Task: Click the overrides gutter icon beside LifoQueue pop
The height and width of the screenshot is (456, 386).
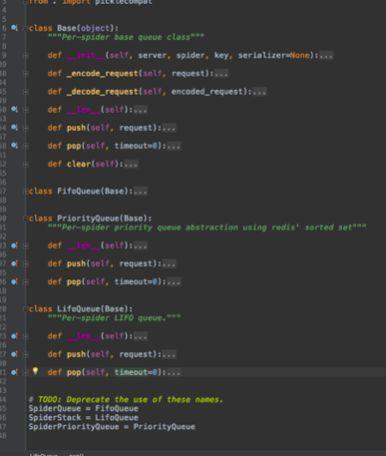Action: (14, 372)
